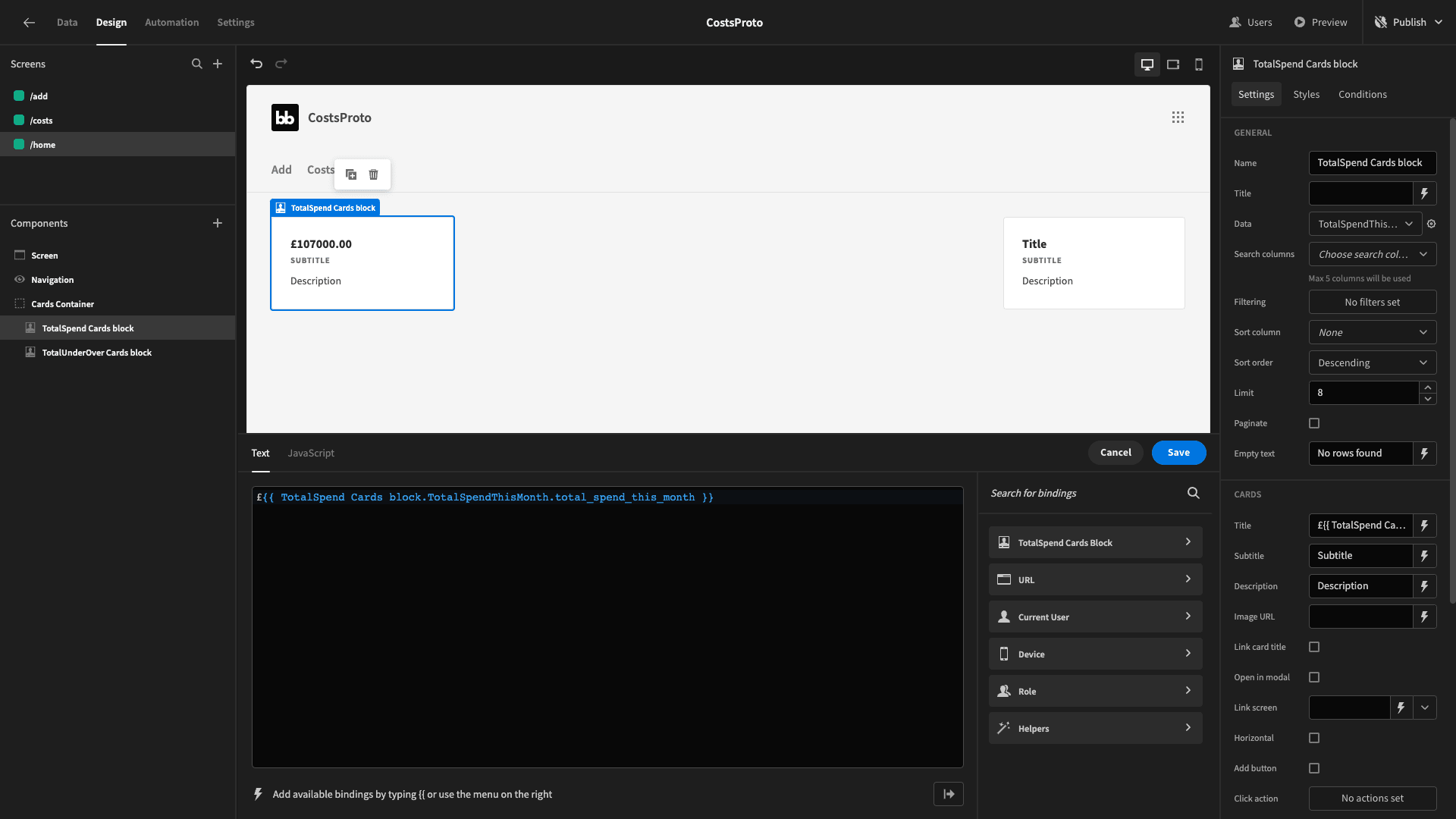Add a new component with plus icon

coord(218,223)
